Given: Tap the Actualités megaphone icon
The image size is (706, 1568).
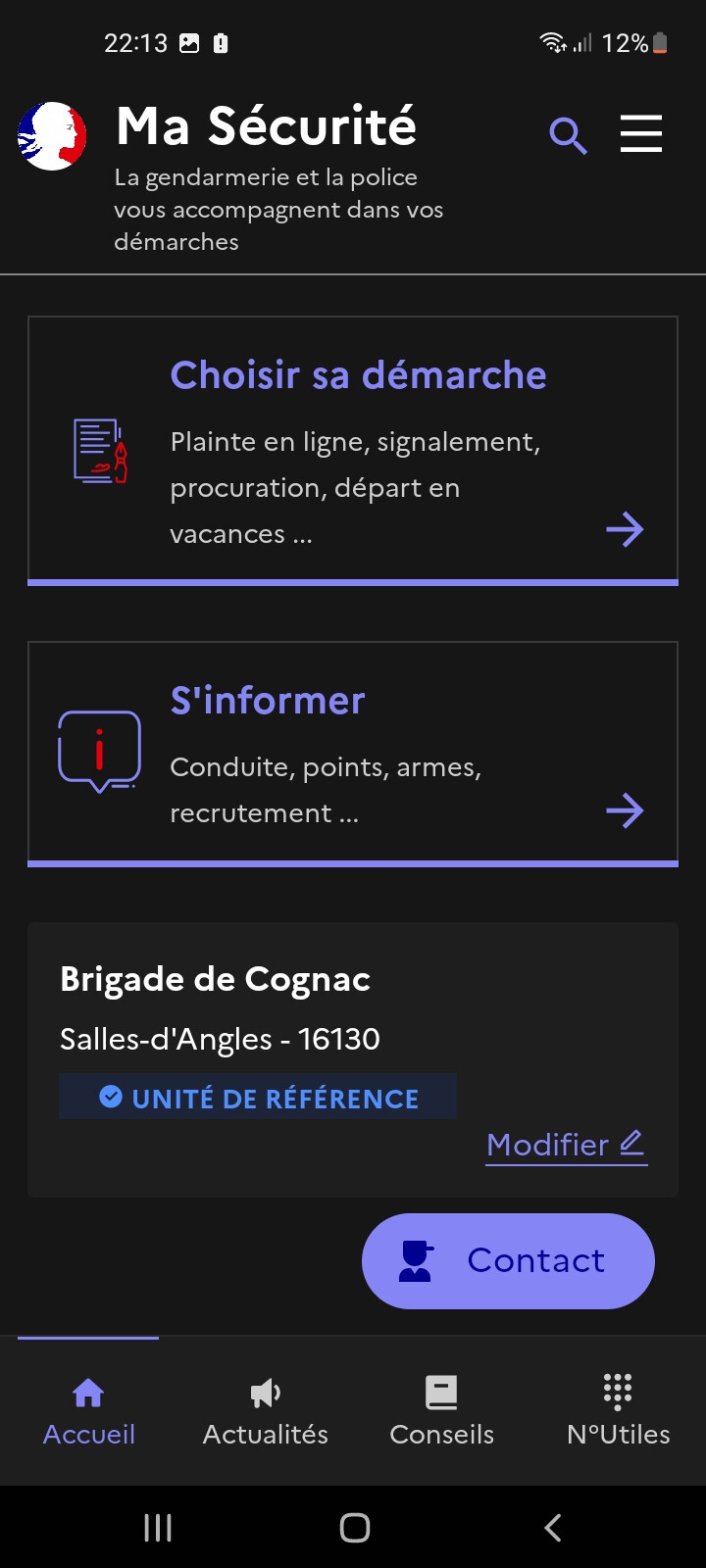Looking at the screenshot, I should point(265,1392).
